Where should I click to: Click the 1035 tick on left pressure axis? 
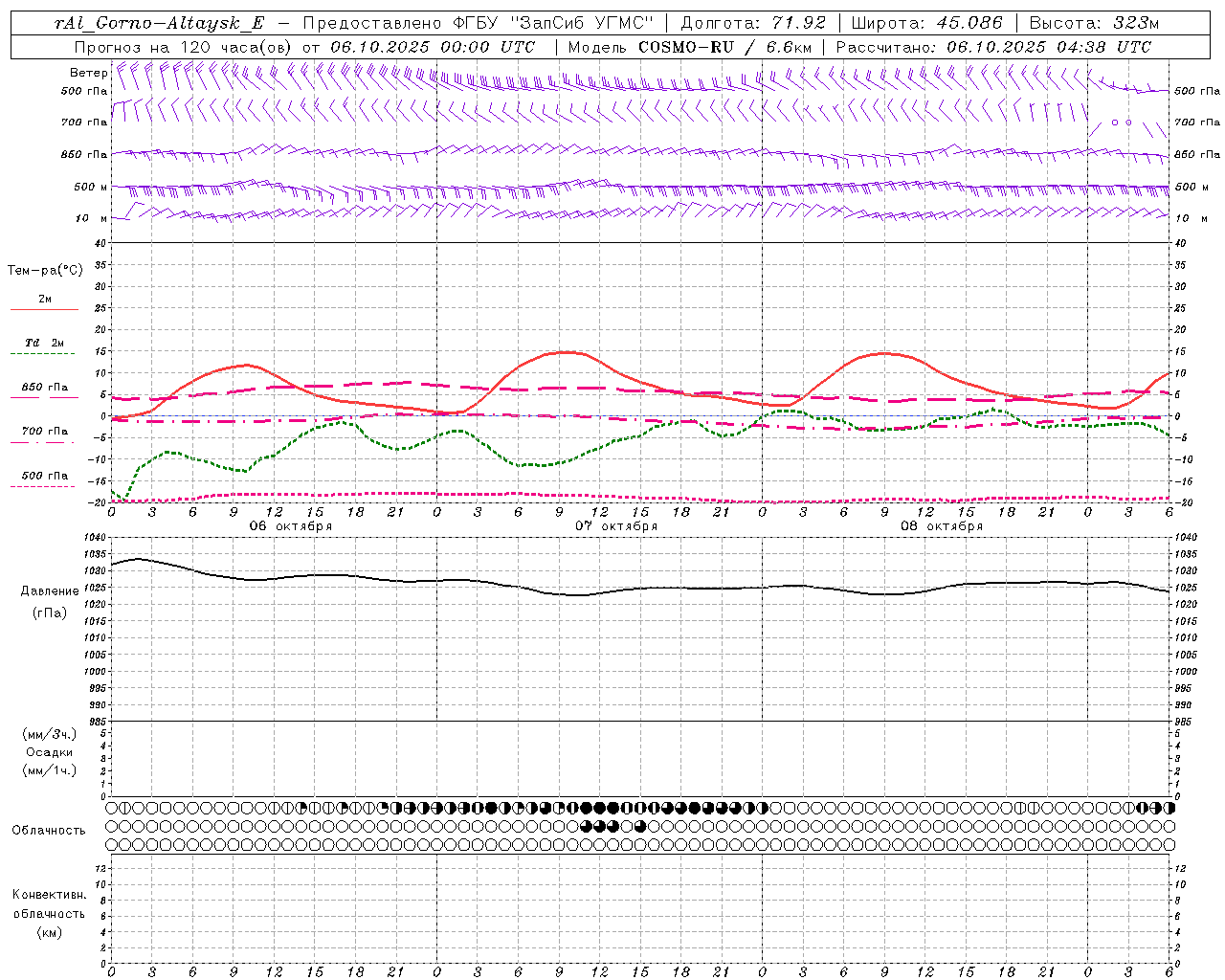tap(96, 554)
